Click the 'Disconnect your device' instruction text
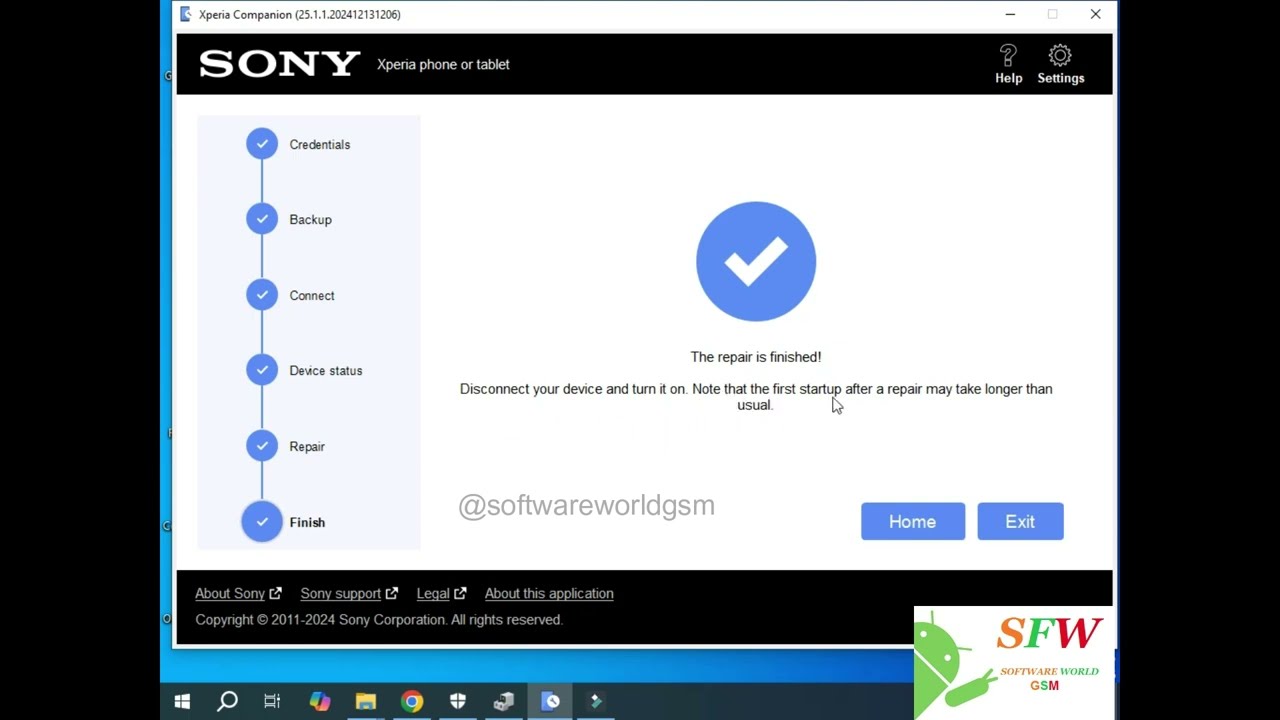1280x720 pixels. point(756,396)
